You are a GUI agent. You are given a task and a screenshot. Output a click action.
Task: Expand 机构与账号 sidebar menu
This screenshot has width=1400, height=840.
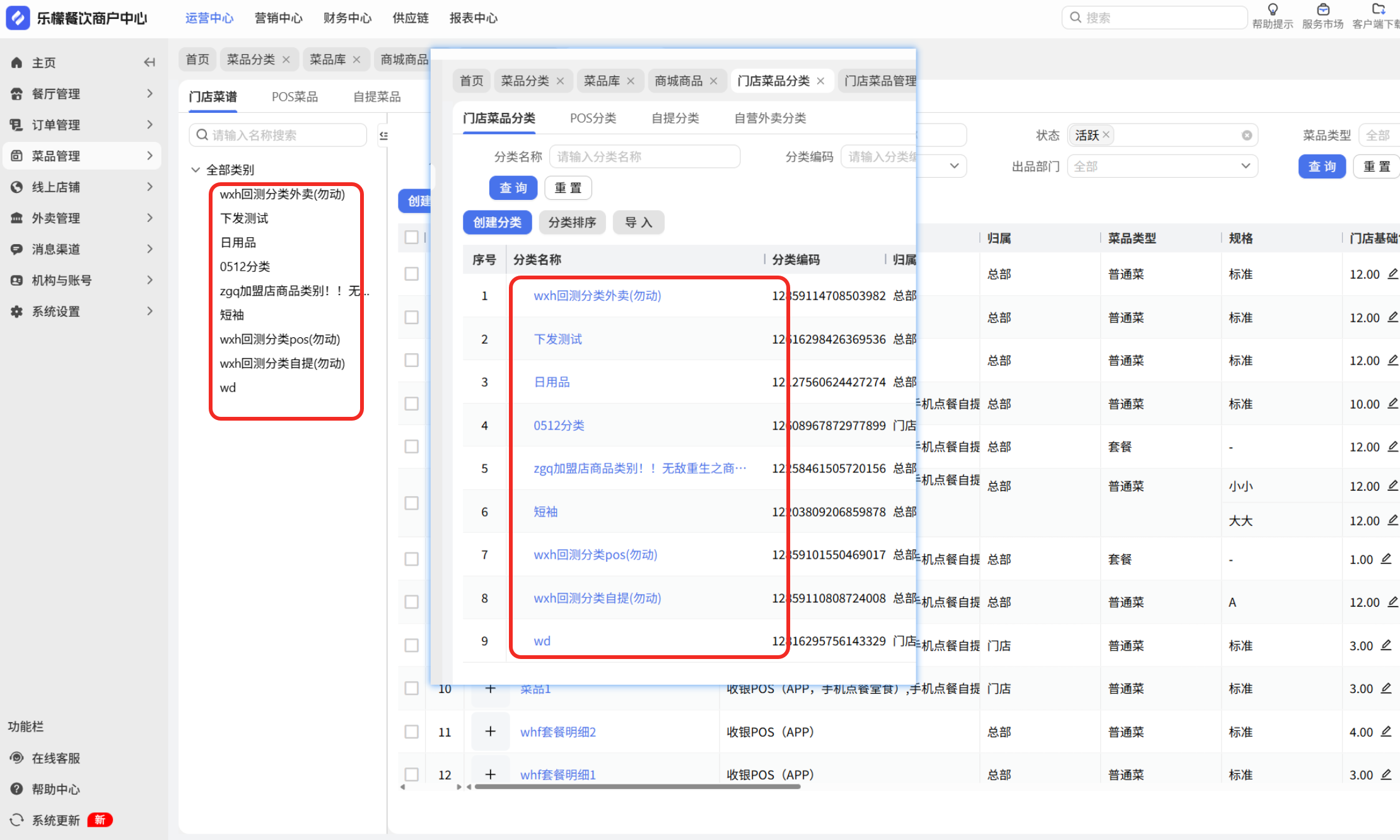point(82,280)
